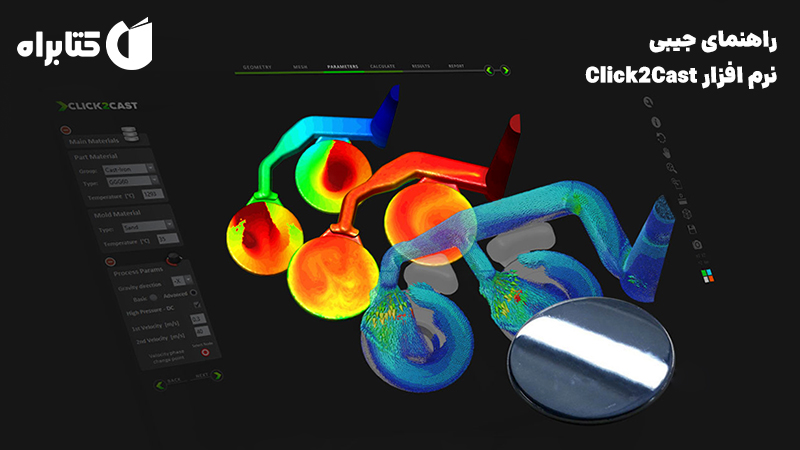Click the green next-step arrow near tabs
The height and width of the screenshot is (450, 800).
click(505, 70)
